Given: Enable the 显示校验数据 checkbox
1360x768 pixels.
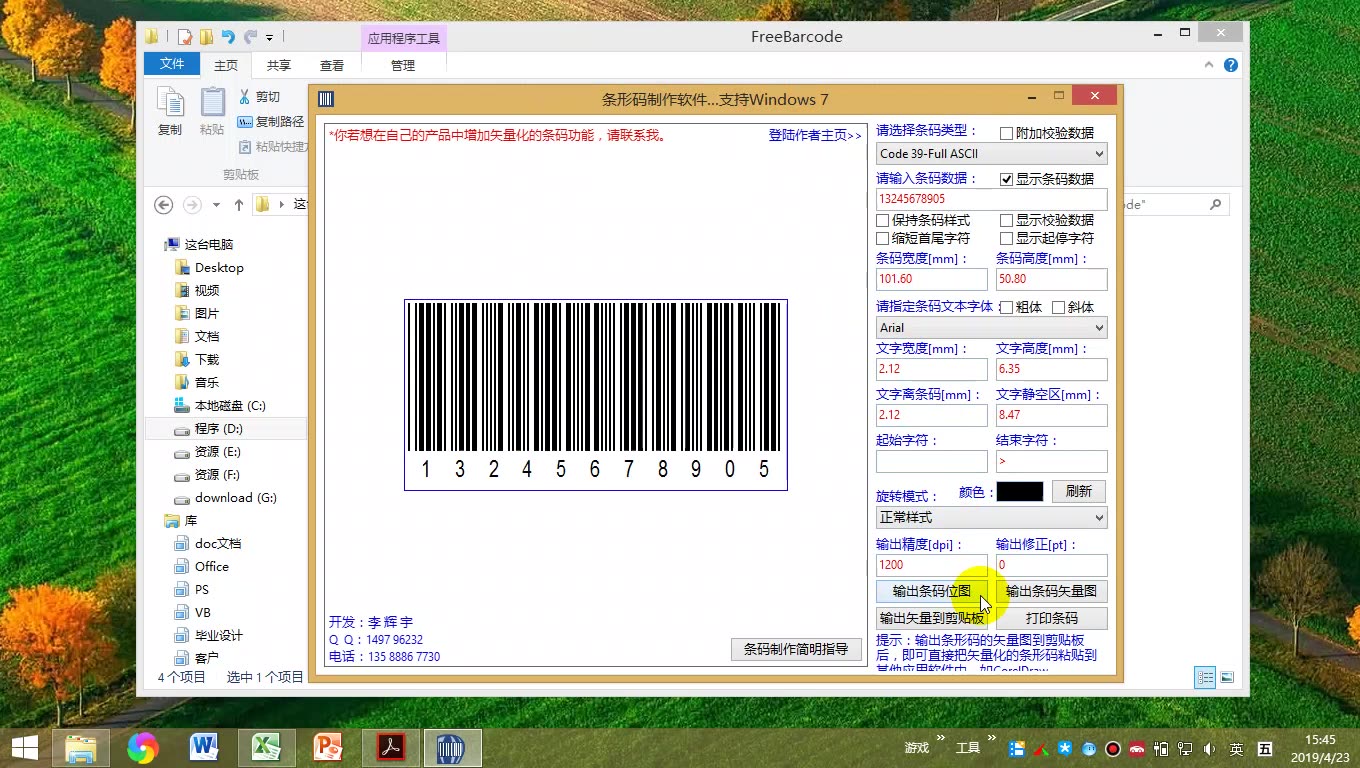Looking at the screenshot, I should (1007, 220).
